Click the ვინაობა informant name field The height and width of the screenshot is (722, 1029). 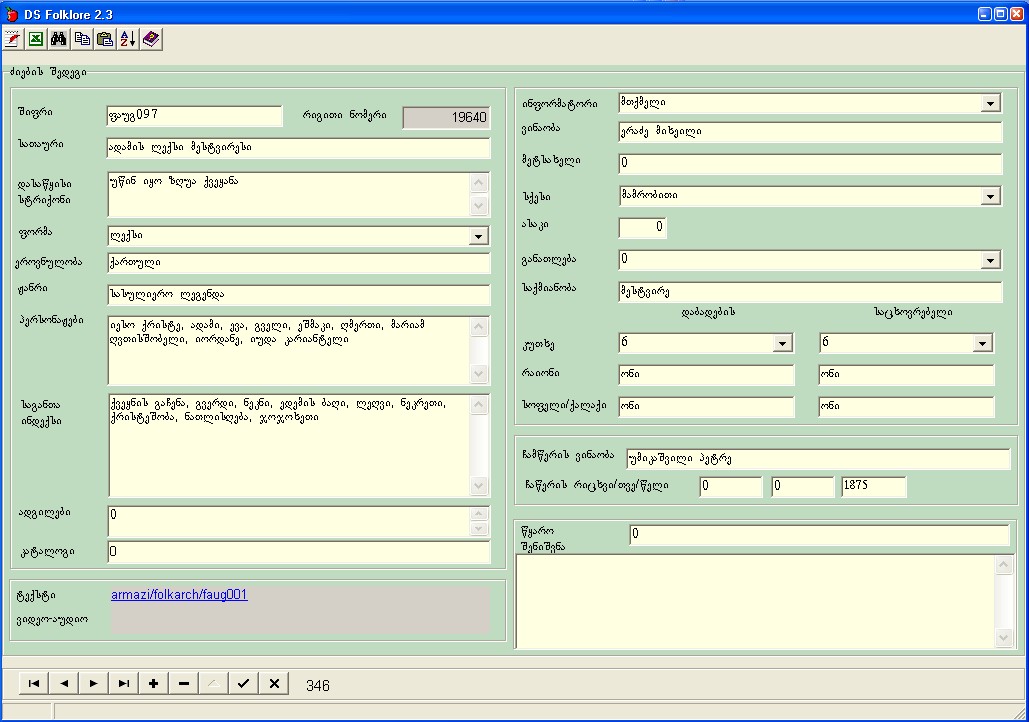(810, 132)
